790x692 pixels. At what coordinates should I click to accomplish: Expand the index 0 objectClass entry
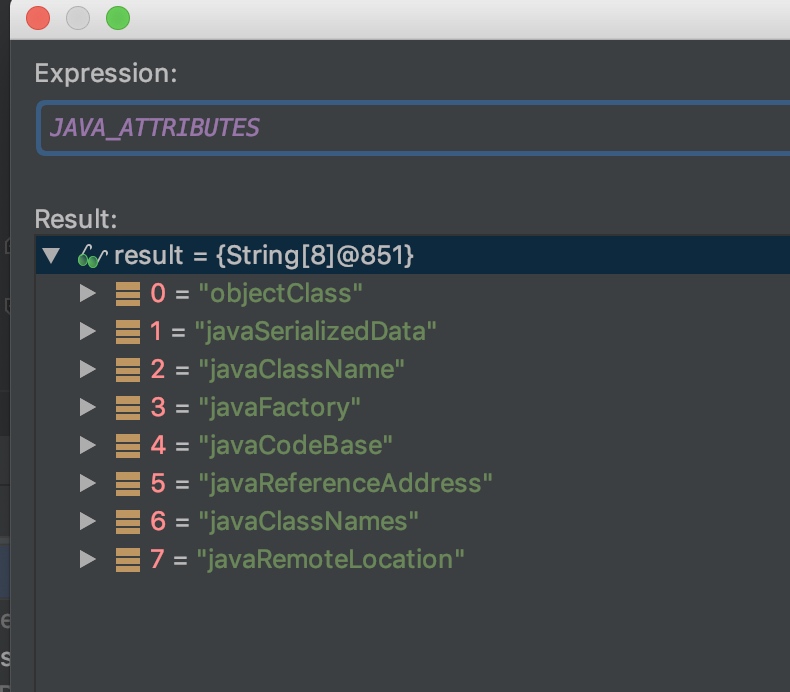[88, 294]
